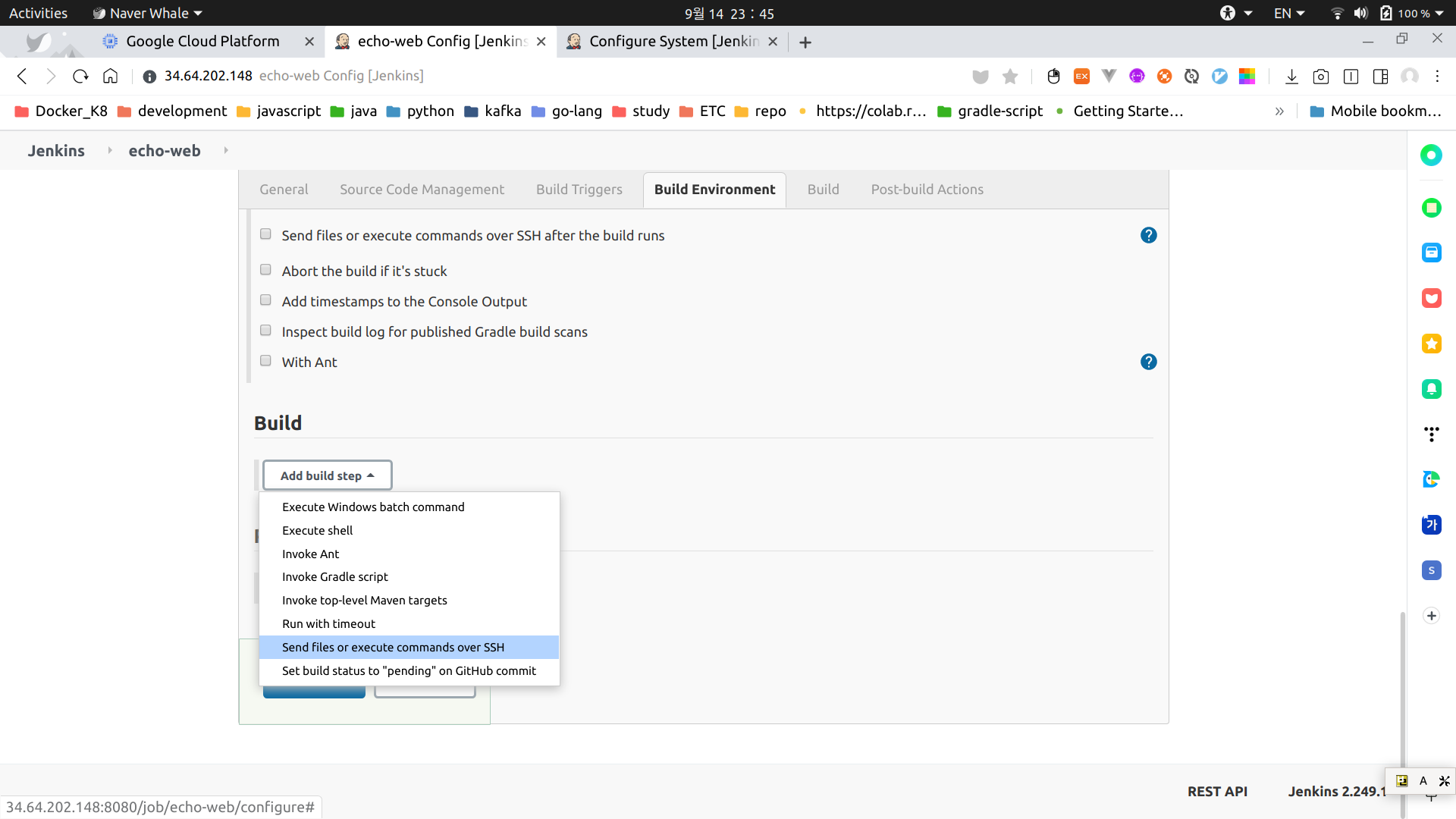Open downloads icon in browser toolbar

click(x=1291, y=76)
